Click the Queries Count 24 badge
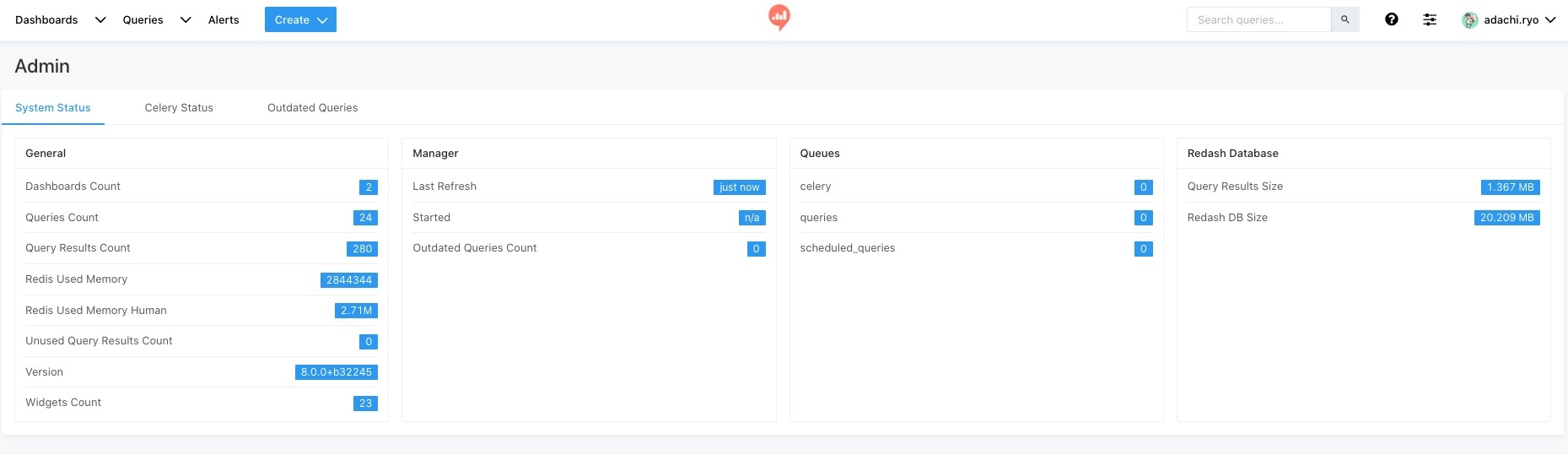Screen dimensions: 1568x455 coord(365,218)
